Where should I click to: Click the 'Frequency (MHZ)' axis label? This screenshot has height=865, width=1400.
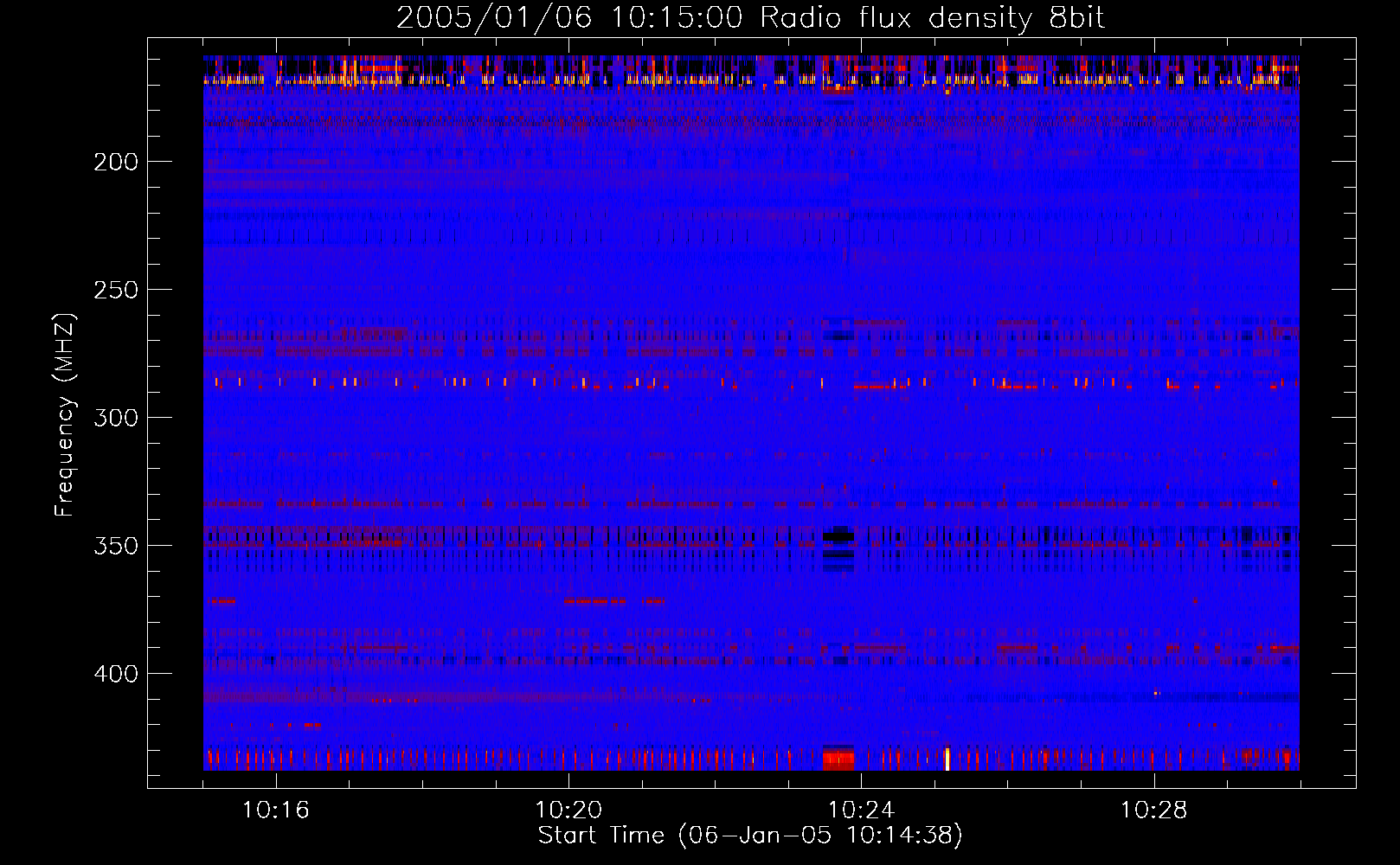click(x=65, y=415)
